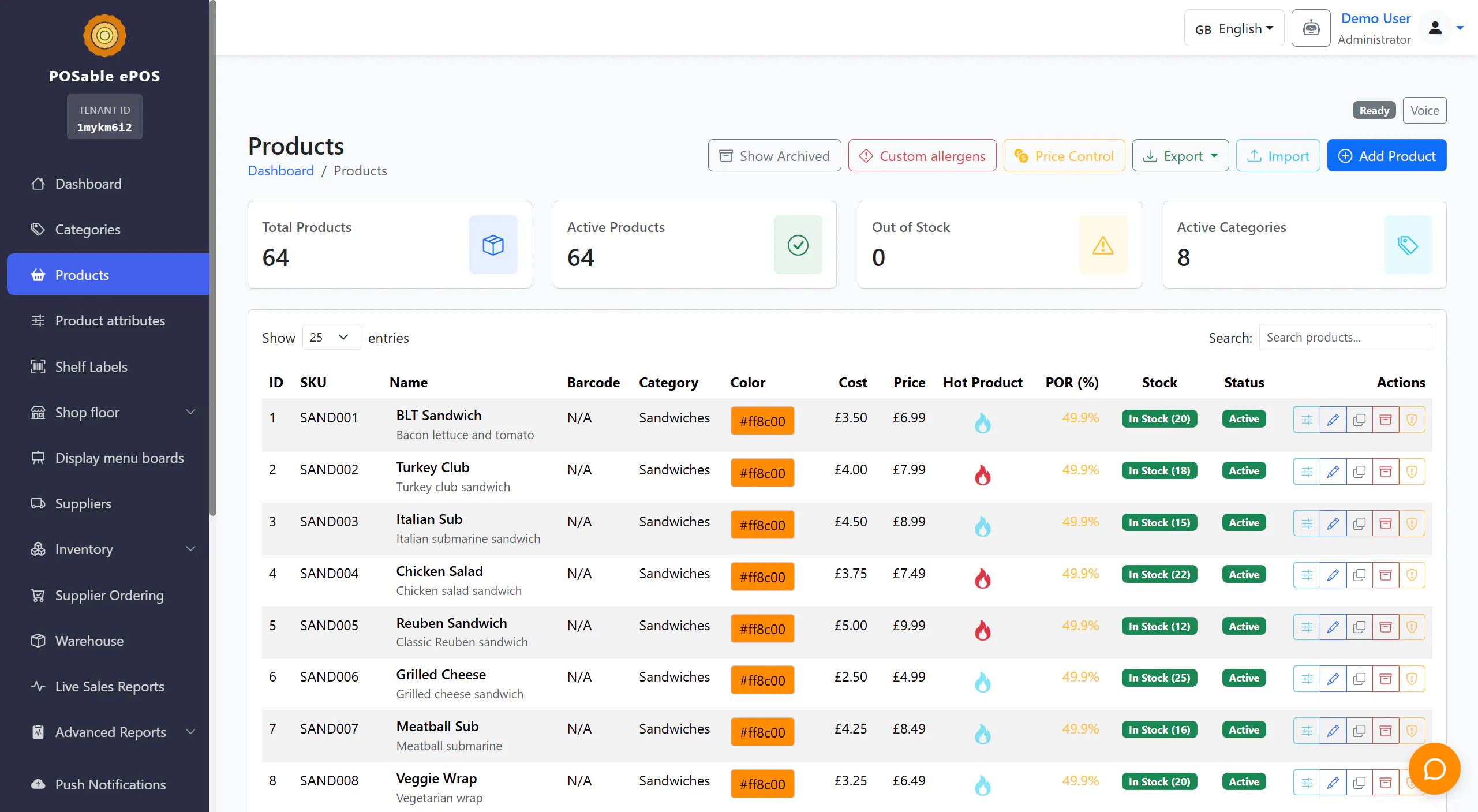Viewport: 1478px width, 812px height.
Task: Click the #ff8c00 color swatch for Reuben Sandwich
Action: point(762,629)
